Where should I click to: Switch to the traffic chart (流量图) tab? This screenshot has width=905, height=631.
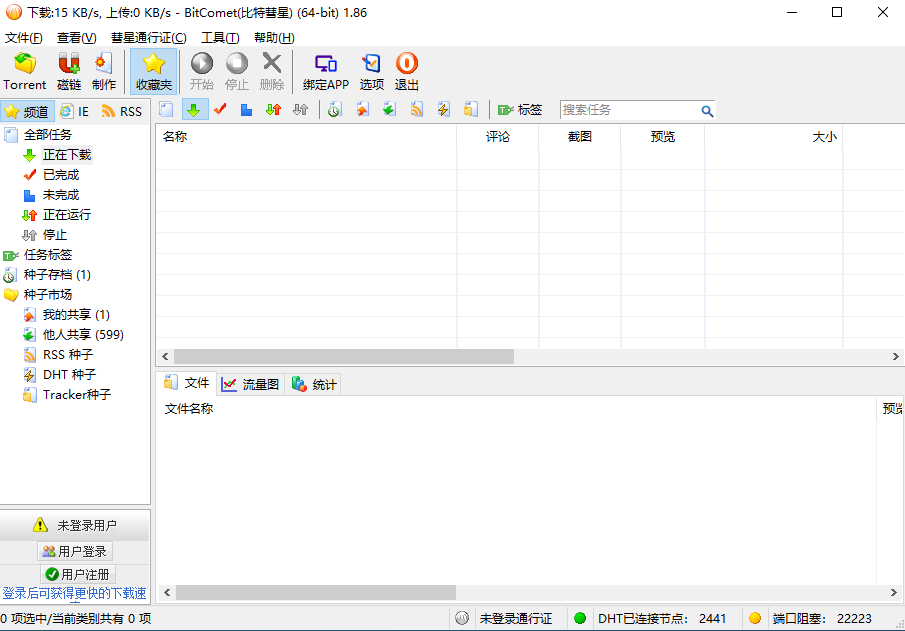[251, 383]
